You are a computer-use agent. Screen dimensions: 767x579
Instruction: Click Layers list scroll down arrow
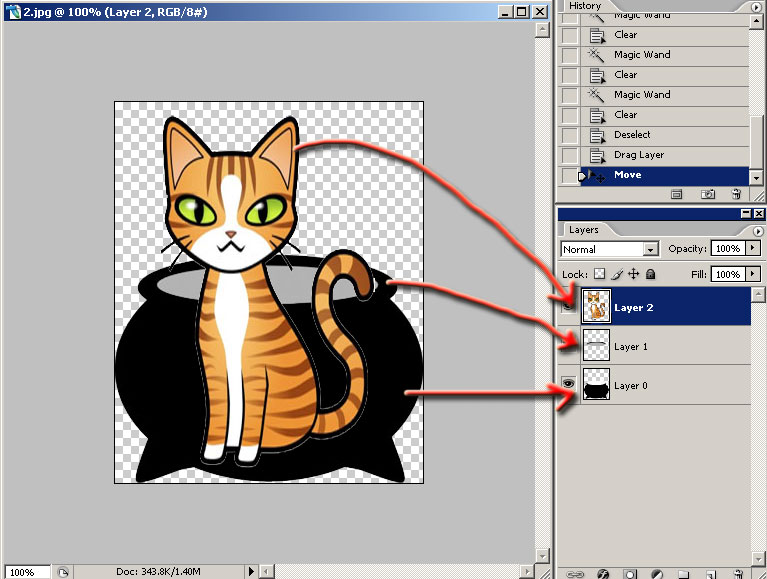[x=758, y=557]
